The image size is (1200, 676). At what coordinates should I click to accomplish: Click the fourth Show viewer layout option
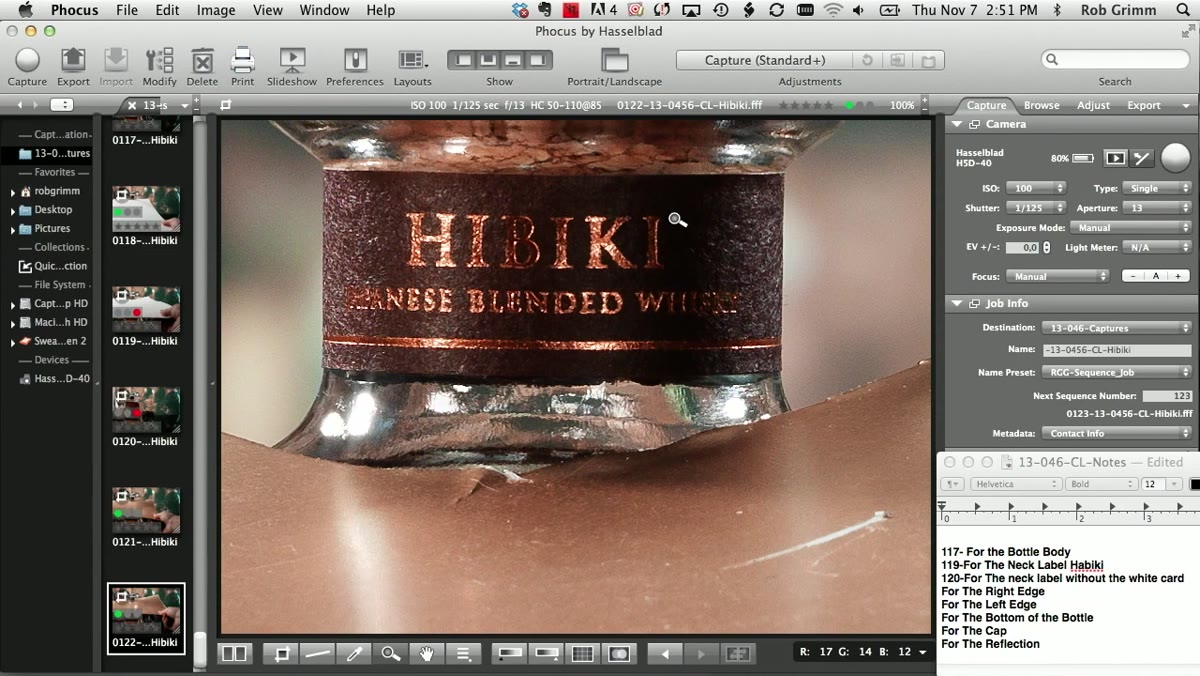point(537,60)
